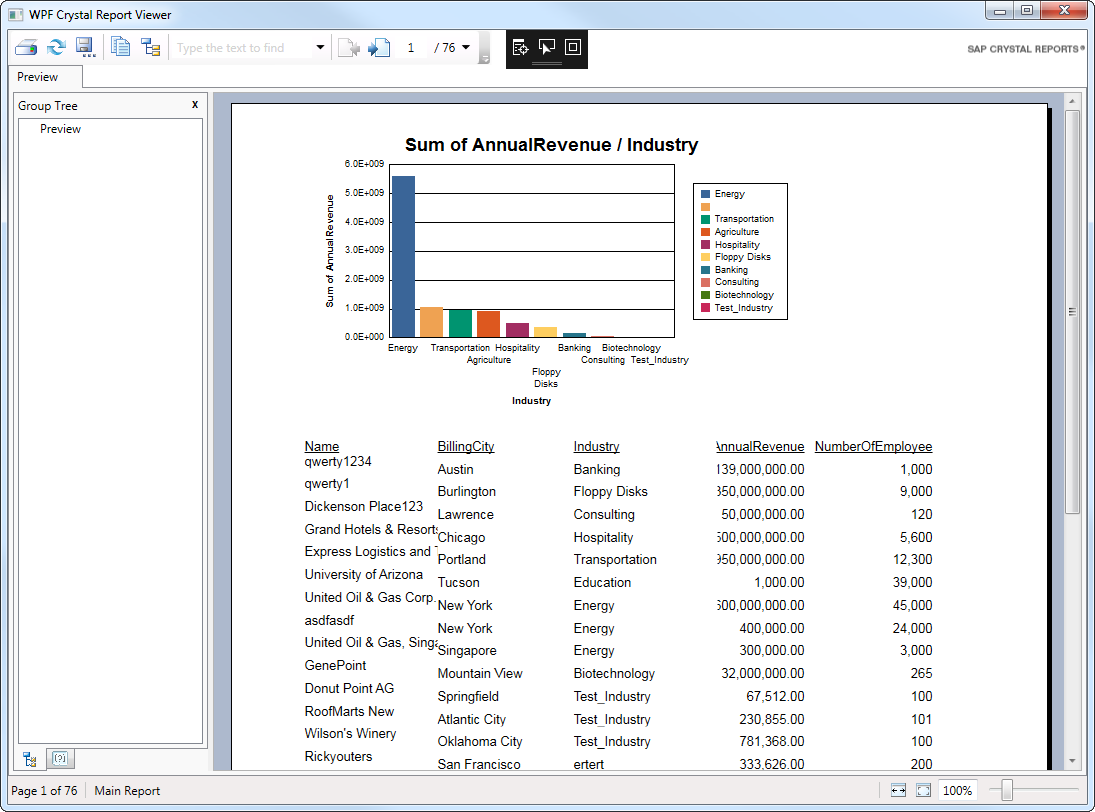Screen dimensions: 1095x812
Task: Click the Print report icon
Action: click(26, 48)
